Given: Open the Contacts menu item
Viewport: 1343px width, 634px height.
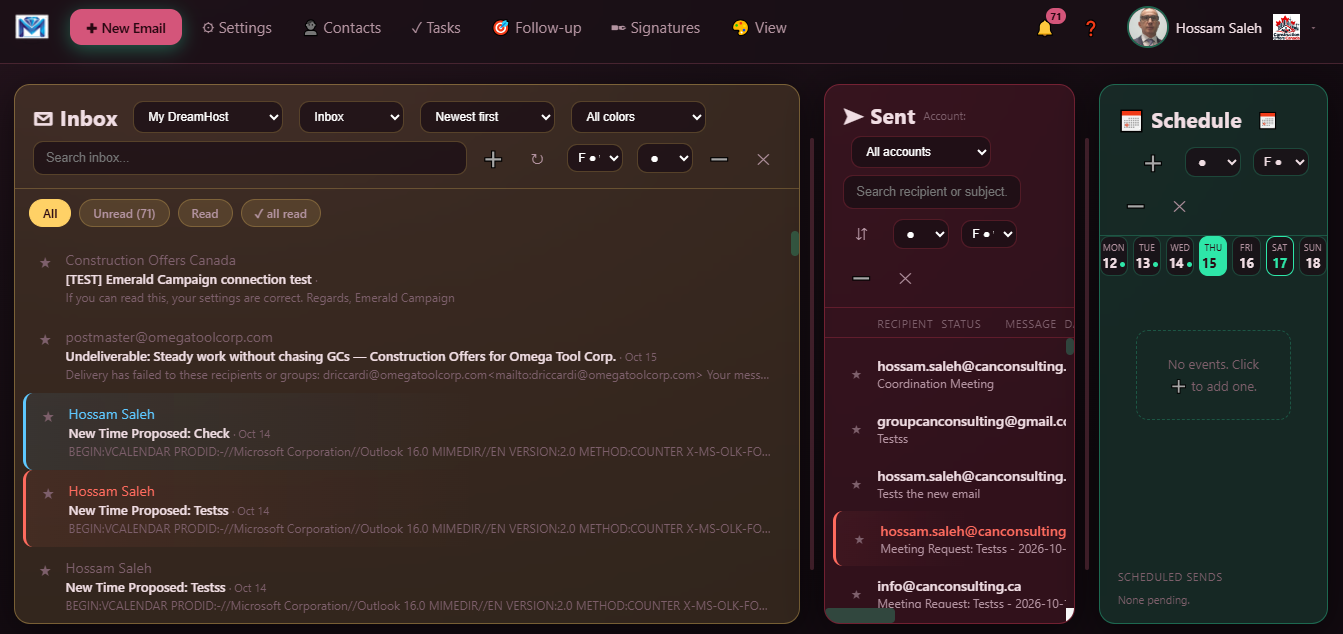Looking at the screenshot, I should (342, 28).
